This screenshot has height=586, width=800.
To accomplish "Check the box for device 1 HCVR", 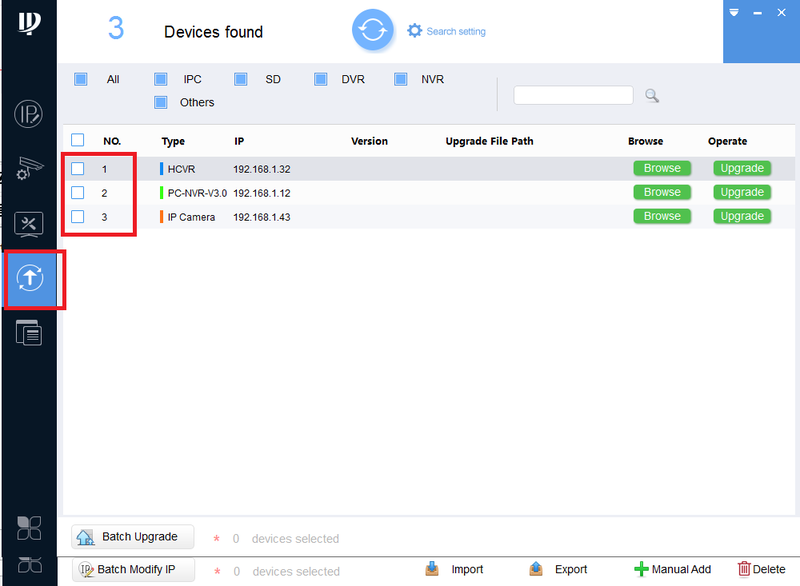I will (78, 168).
